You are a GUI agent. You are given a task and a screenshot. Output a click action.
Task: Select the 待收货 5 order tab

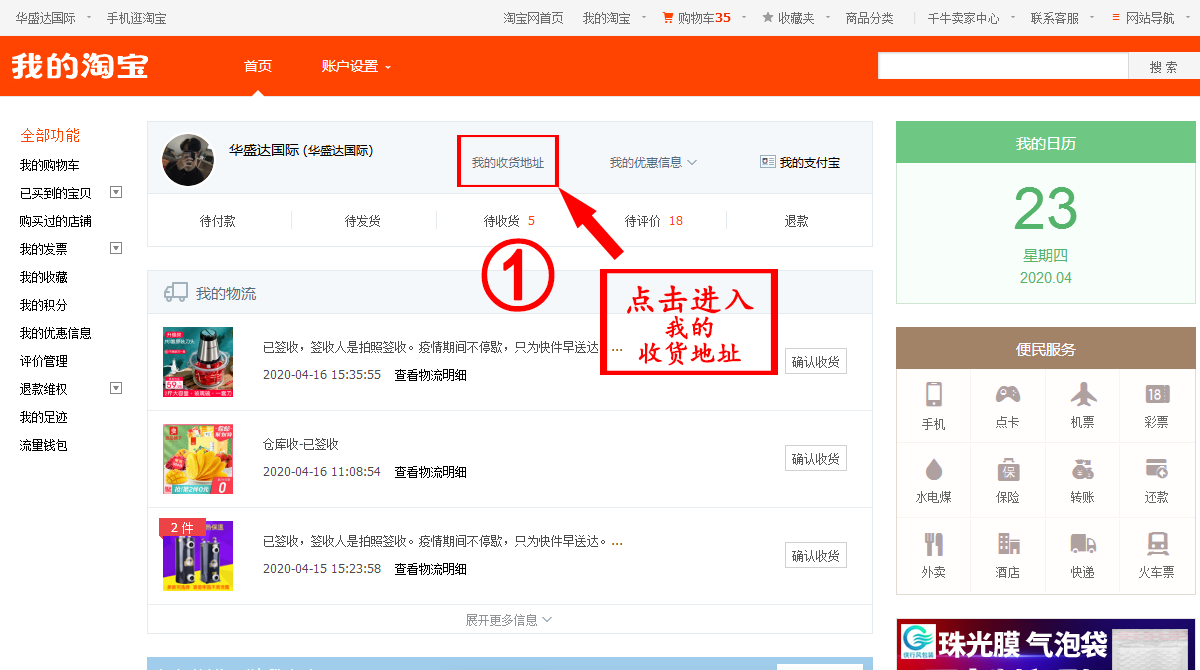509,221
